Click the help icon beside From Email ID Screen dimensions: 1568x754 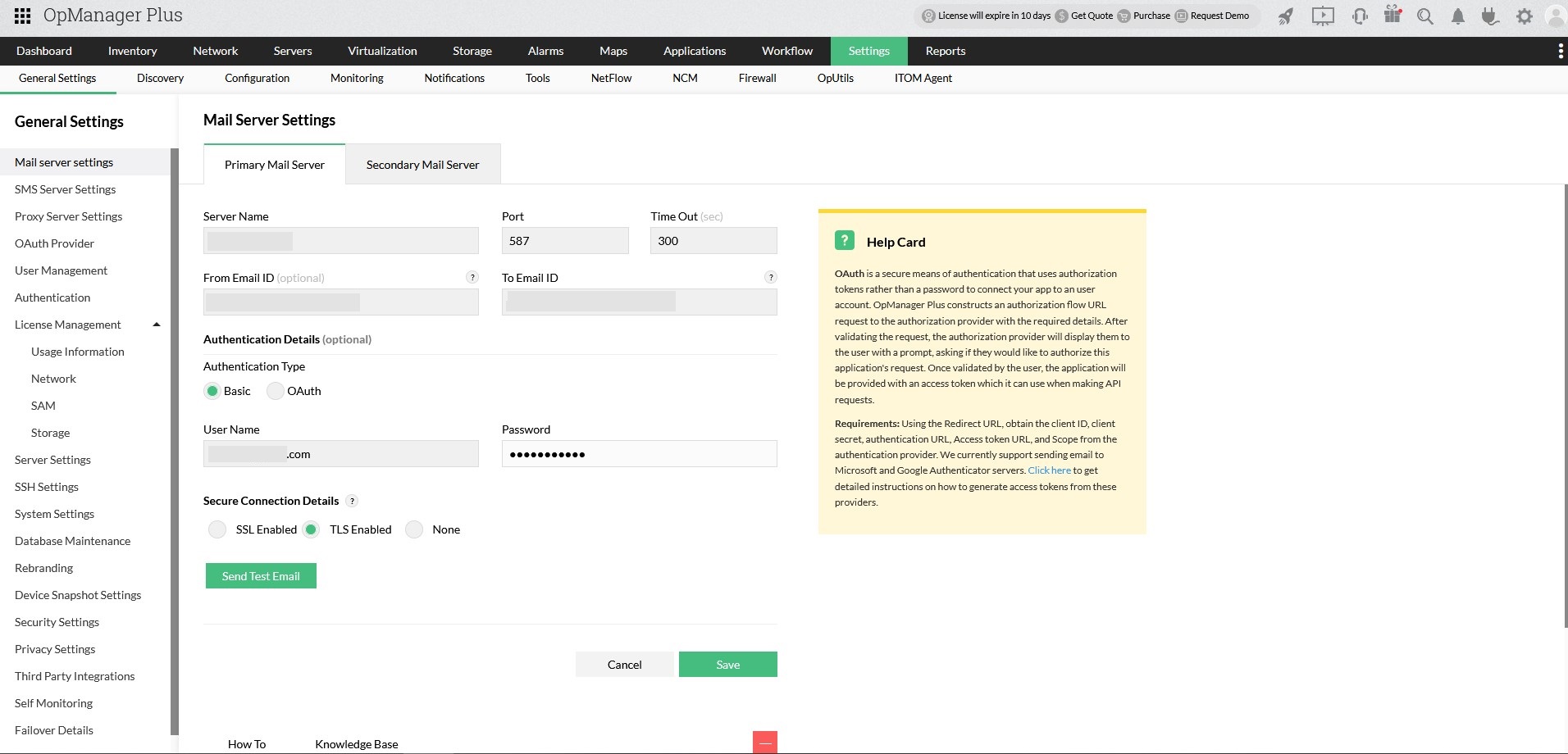click(x=472, y=277)
